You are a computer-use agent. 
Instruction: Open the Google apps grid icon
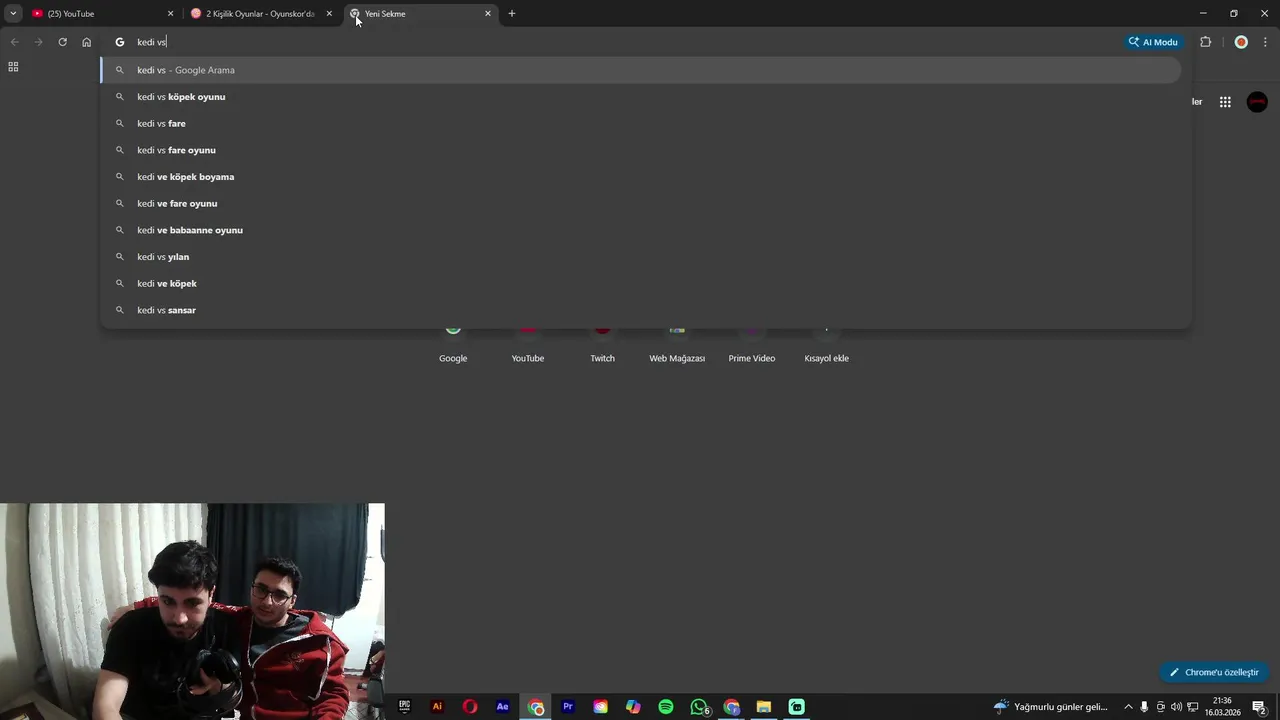click(x=1225, y=102)
